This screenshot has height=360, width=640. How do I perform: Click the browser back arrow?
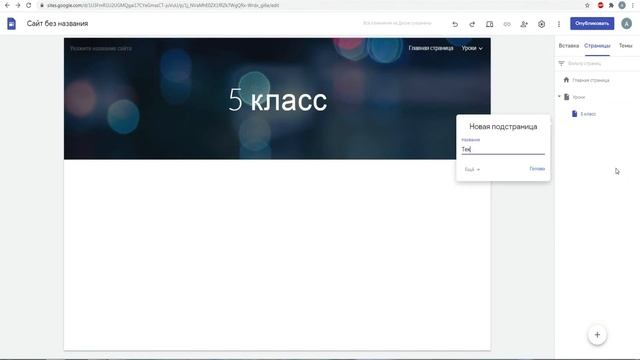(7, 5)
